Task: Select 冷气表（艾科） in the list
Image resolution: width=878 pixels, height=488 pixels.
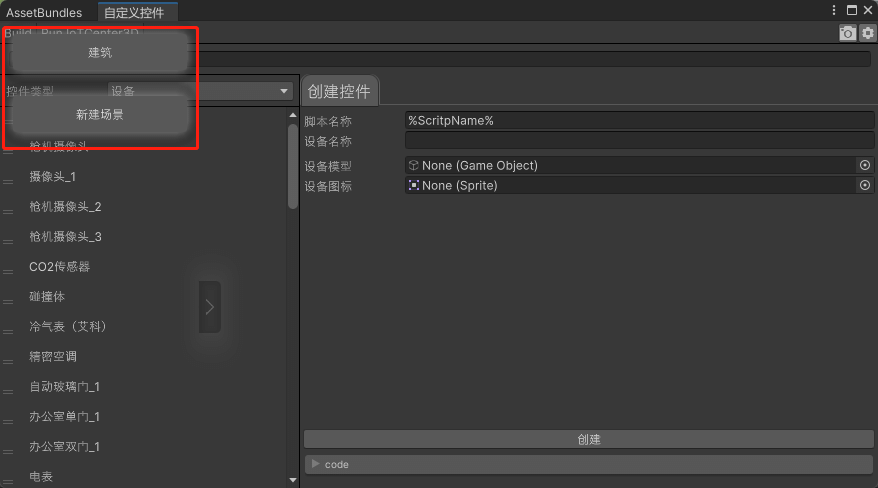Action: [x=68, y=327]
